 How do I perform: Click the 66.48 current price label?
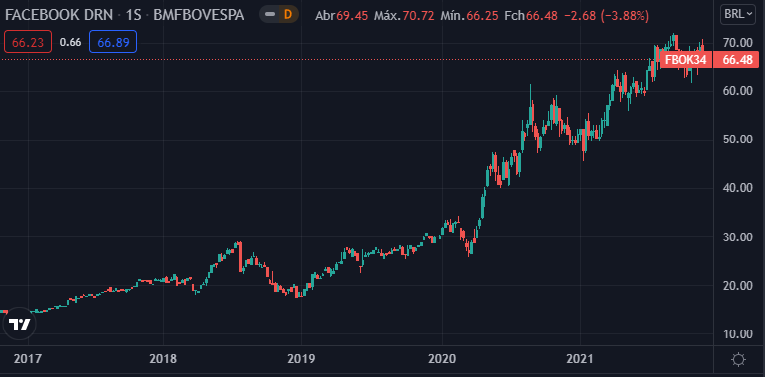pos(737,60)
